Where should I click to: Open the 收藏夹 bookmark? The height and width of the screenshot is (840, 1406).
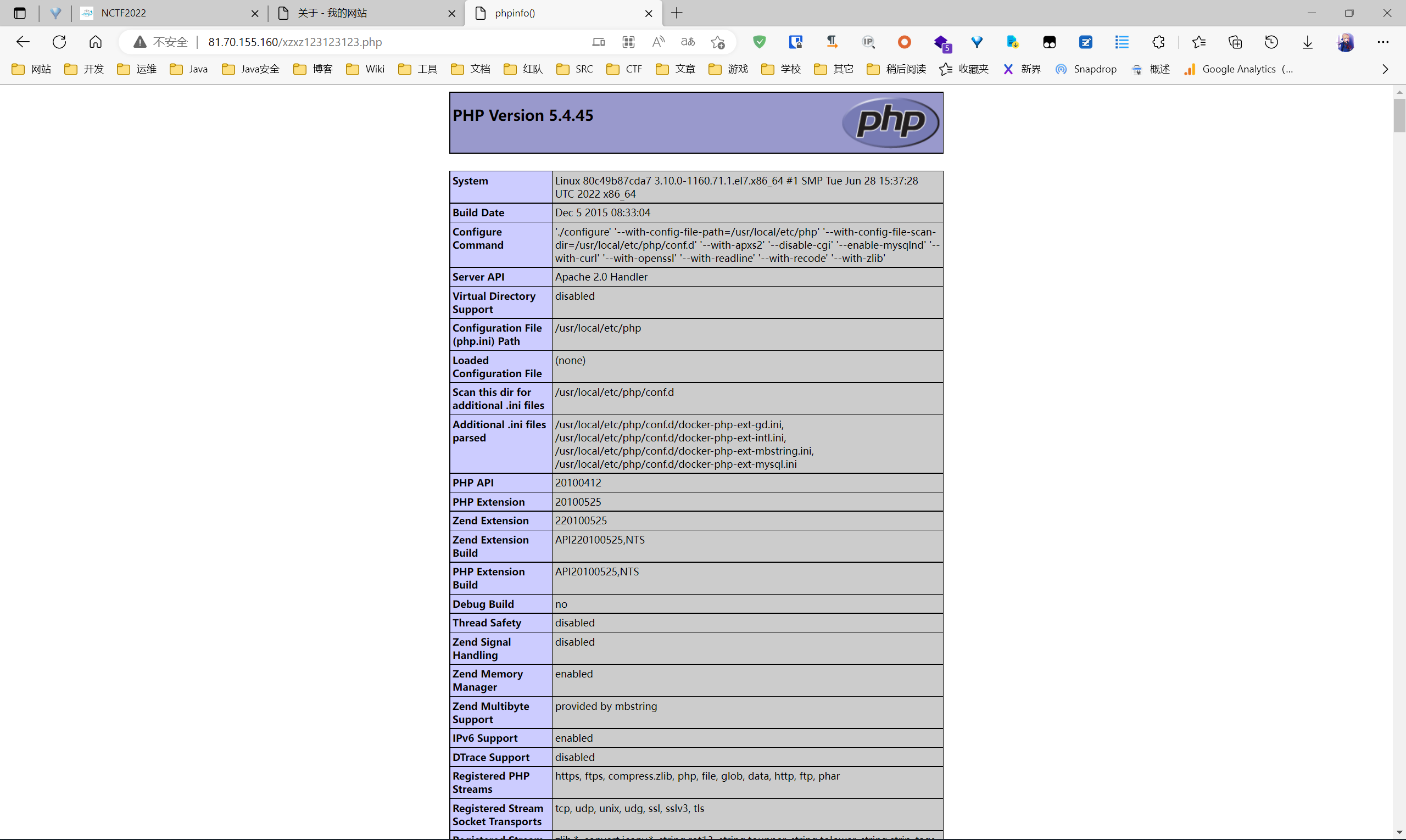[964, 69]
